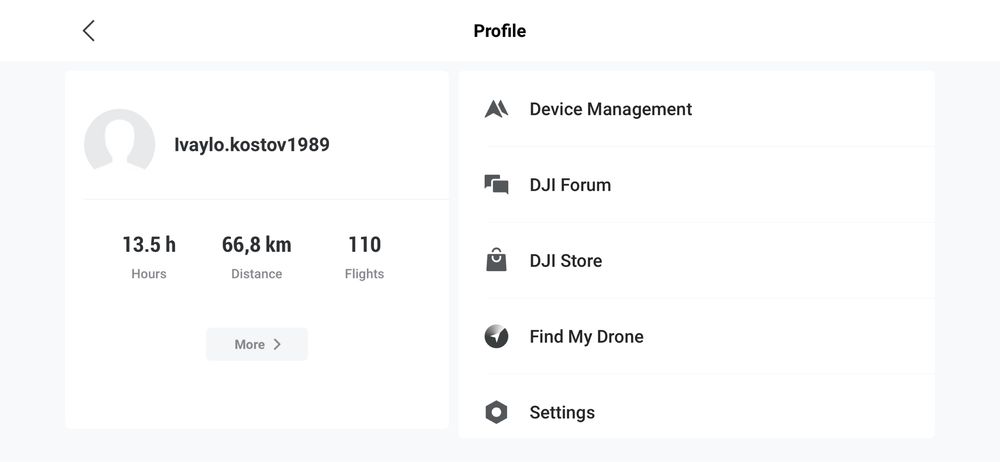Viewport: 1000px width, 462px height.
Task: Open the DJI Forum menu entry
Action: coord(696,184)
